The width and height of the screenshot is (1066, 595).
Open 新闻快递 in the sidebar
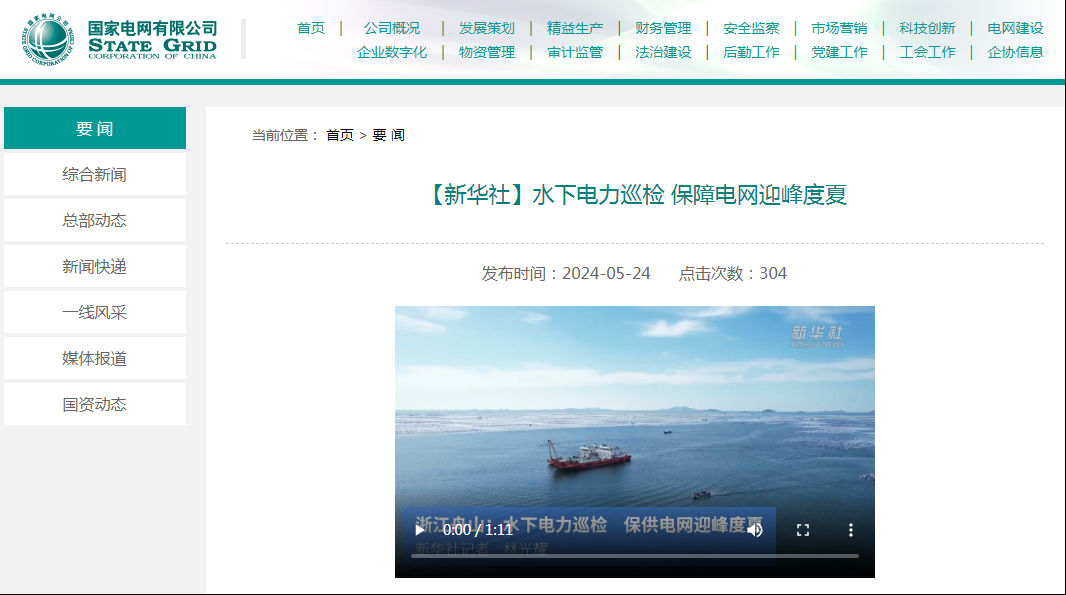94,267
